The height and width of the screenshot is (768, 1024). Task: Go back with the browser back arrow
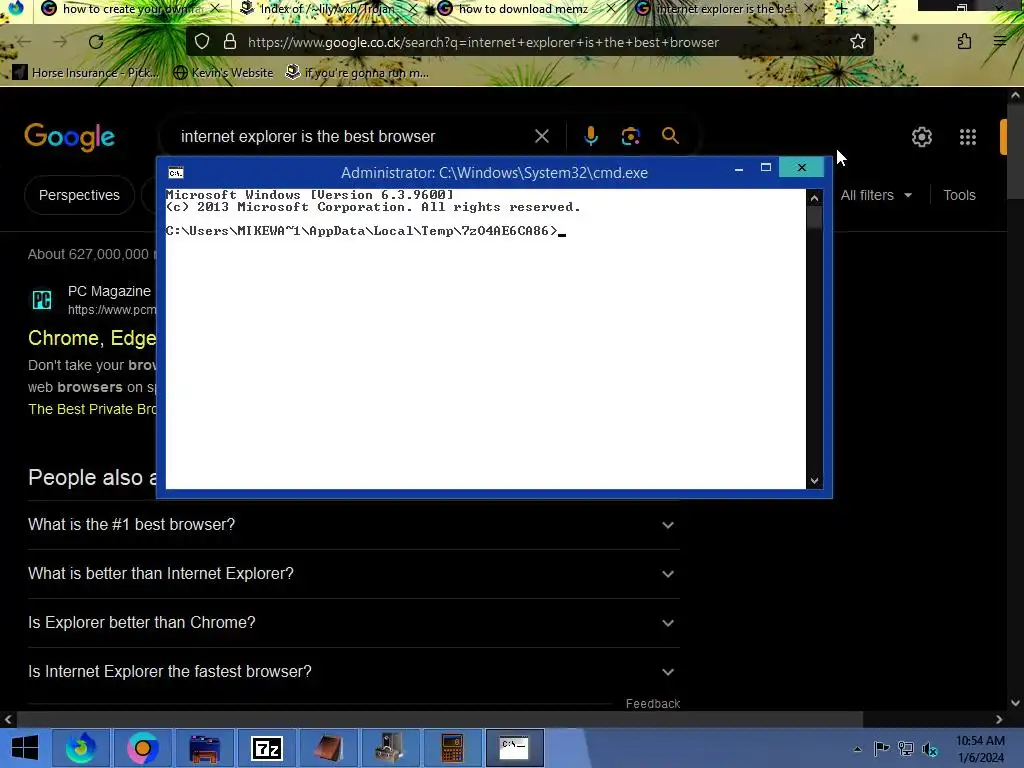24,42
